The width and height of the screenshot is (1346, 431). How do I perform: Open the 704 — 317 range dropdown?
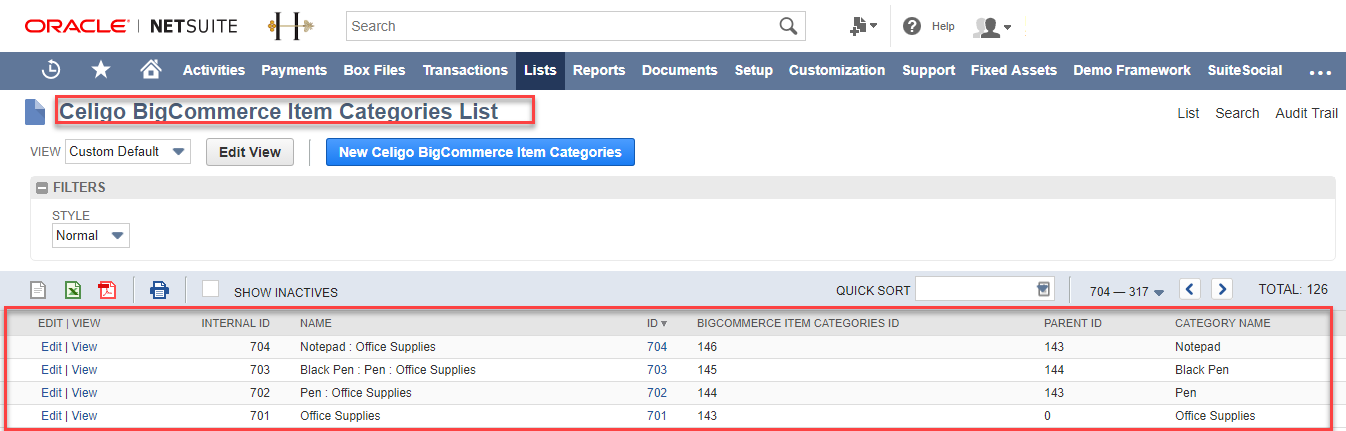(x=1127, y=292)
